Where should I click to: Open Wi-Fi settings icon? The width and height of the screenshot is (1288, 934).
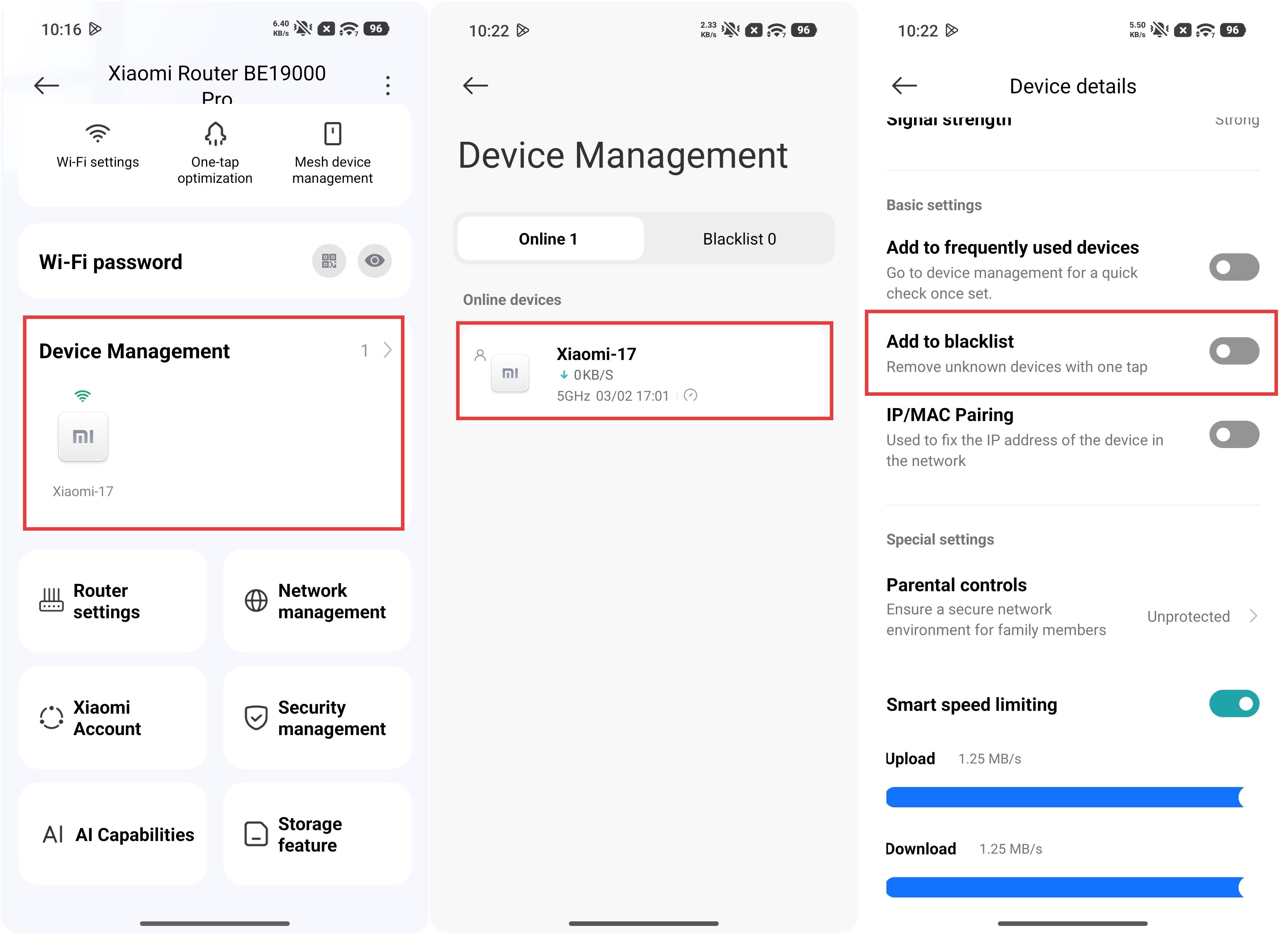(x=98, y=134)
